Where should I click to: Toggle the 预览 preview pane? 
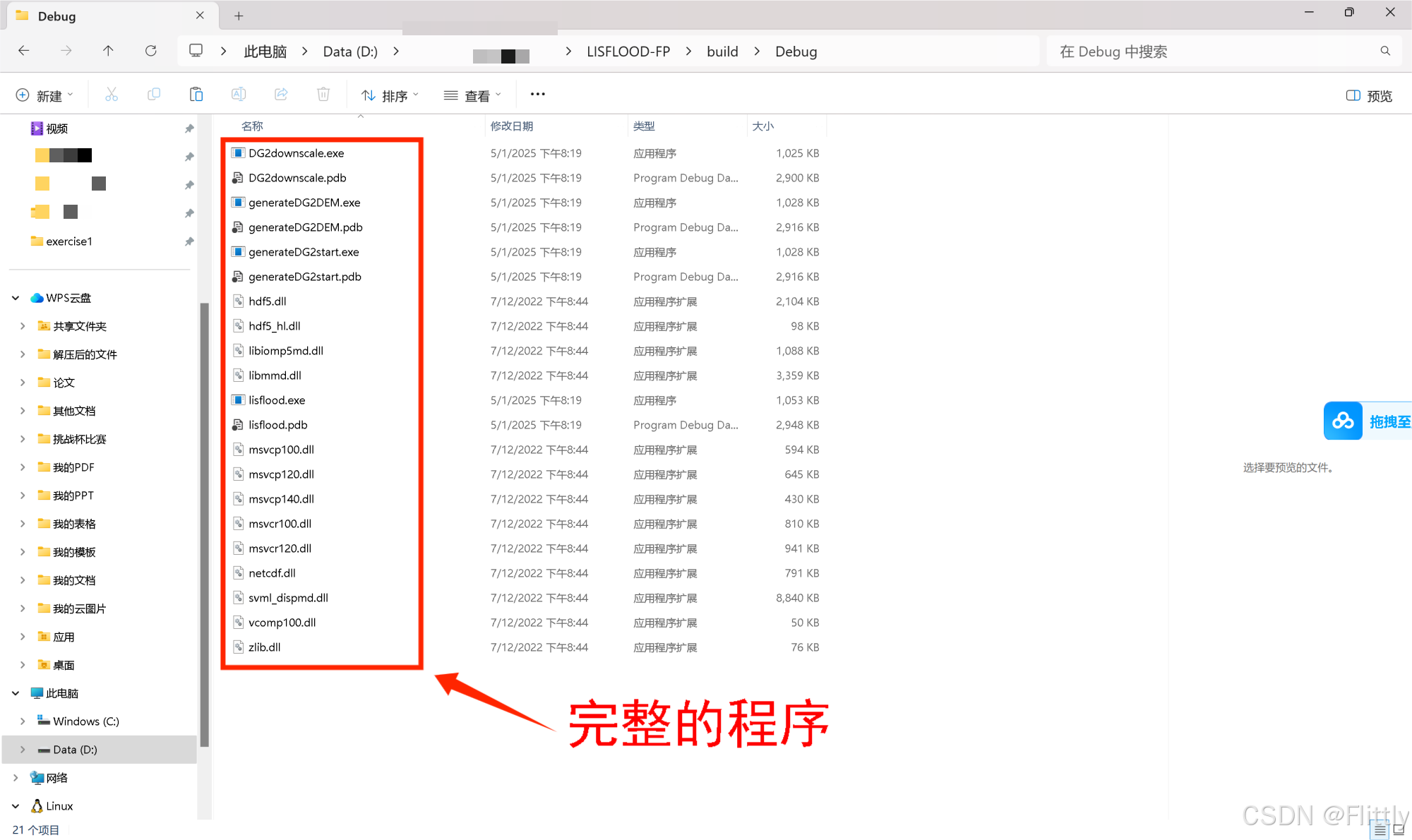point(1367,95)
